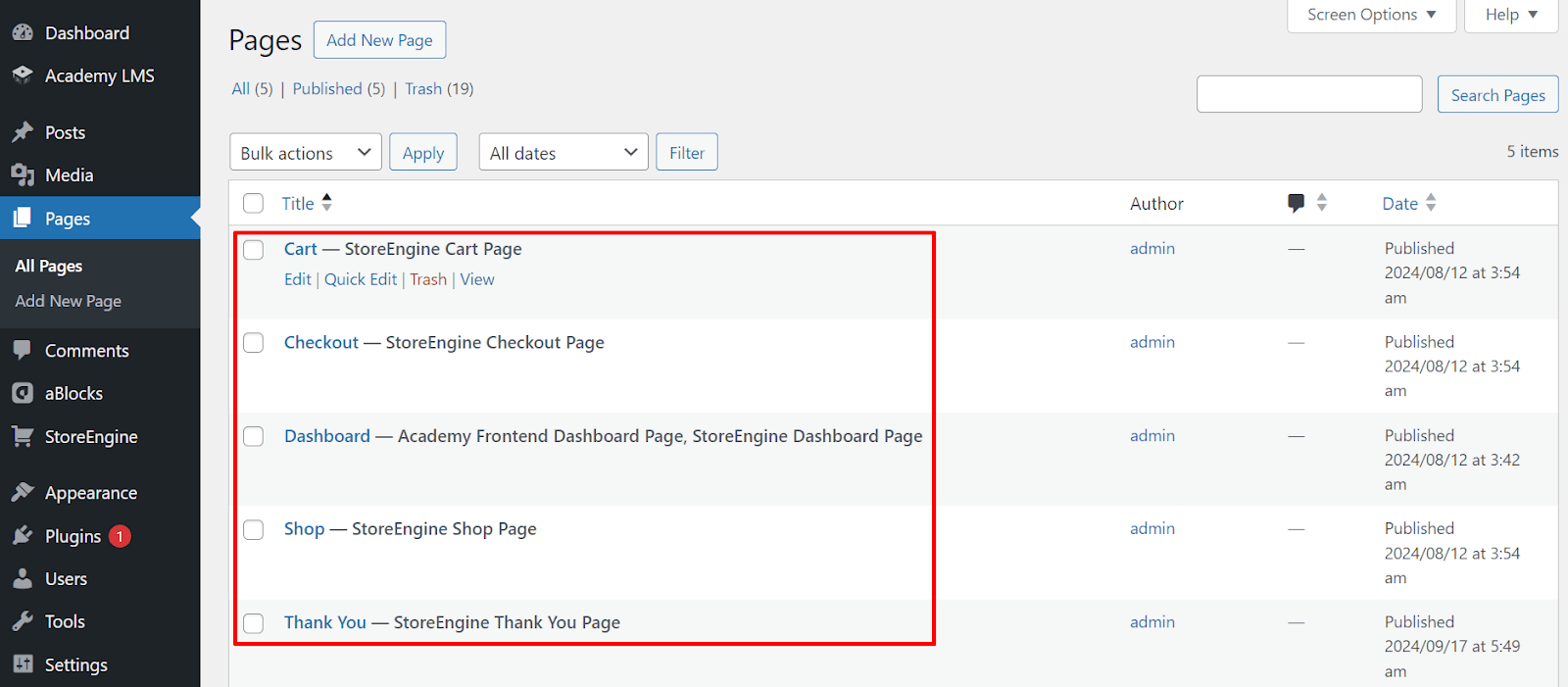Viewport: 1568px width, 687px height.
Task: Click the aBlocks icon in sidebar
Action: coord(23,393)
